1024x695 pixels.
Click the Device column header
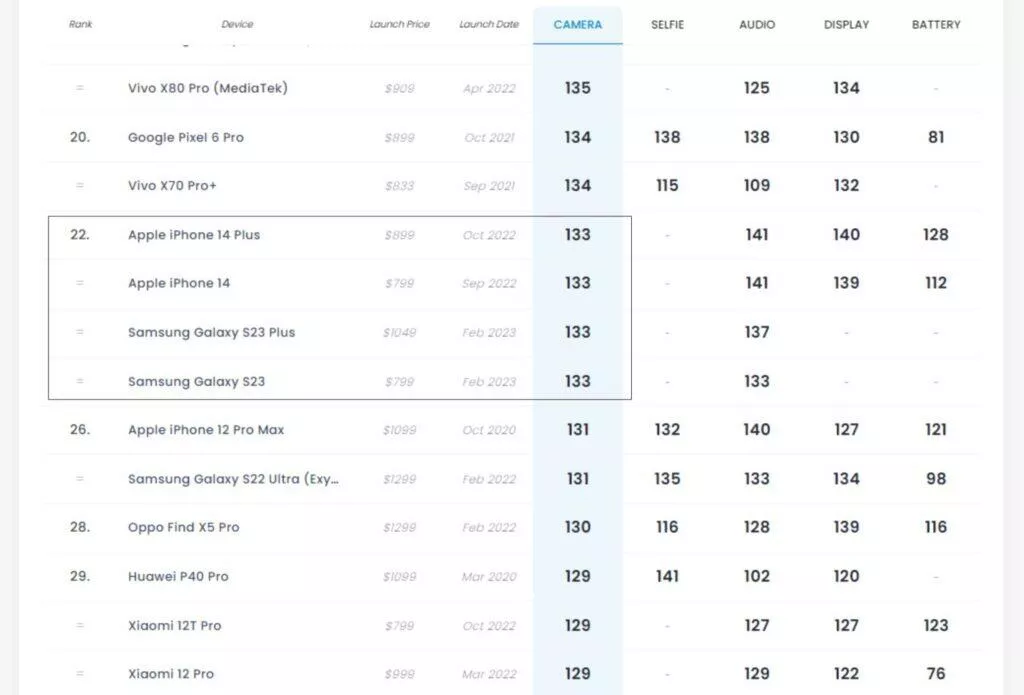click(x=237, y=24)
